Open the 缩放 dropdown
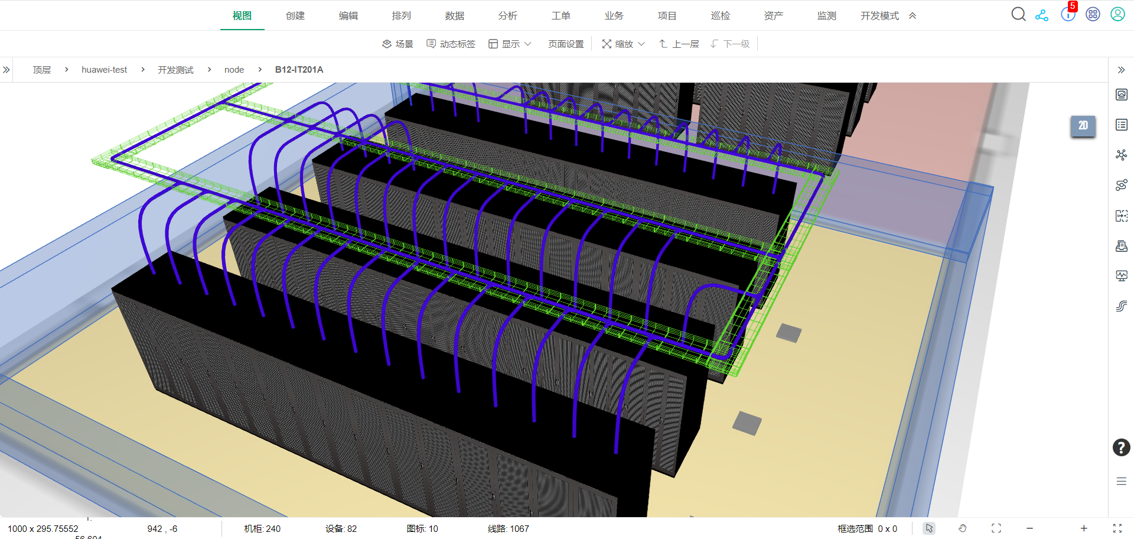The image size is (1134, 539). tap(623, 44)
